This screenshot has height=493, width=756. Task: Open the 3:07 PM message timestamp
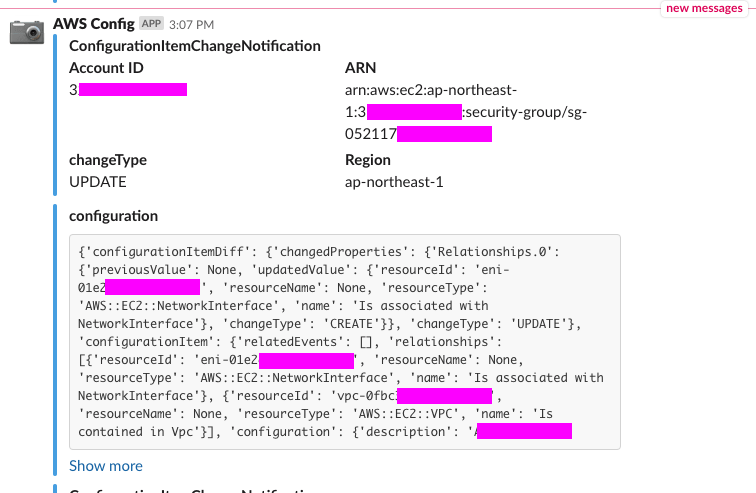coord(193,24)
